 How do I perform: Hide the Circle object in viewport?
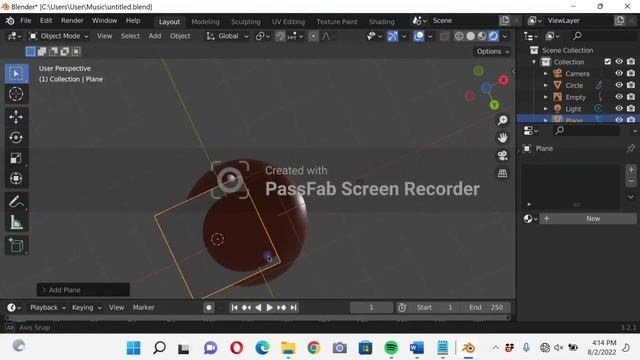pyautogui.click(x=619, y=85)
